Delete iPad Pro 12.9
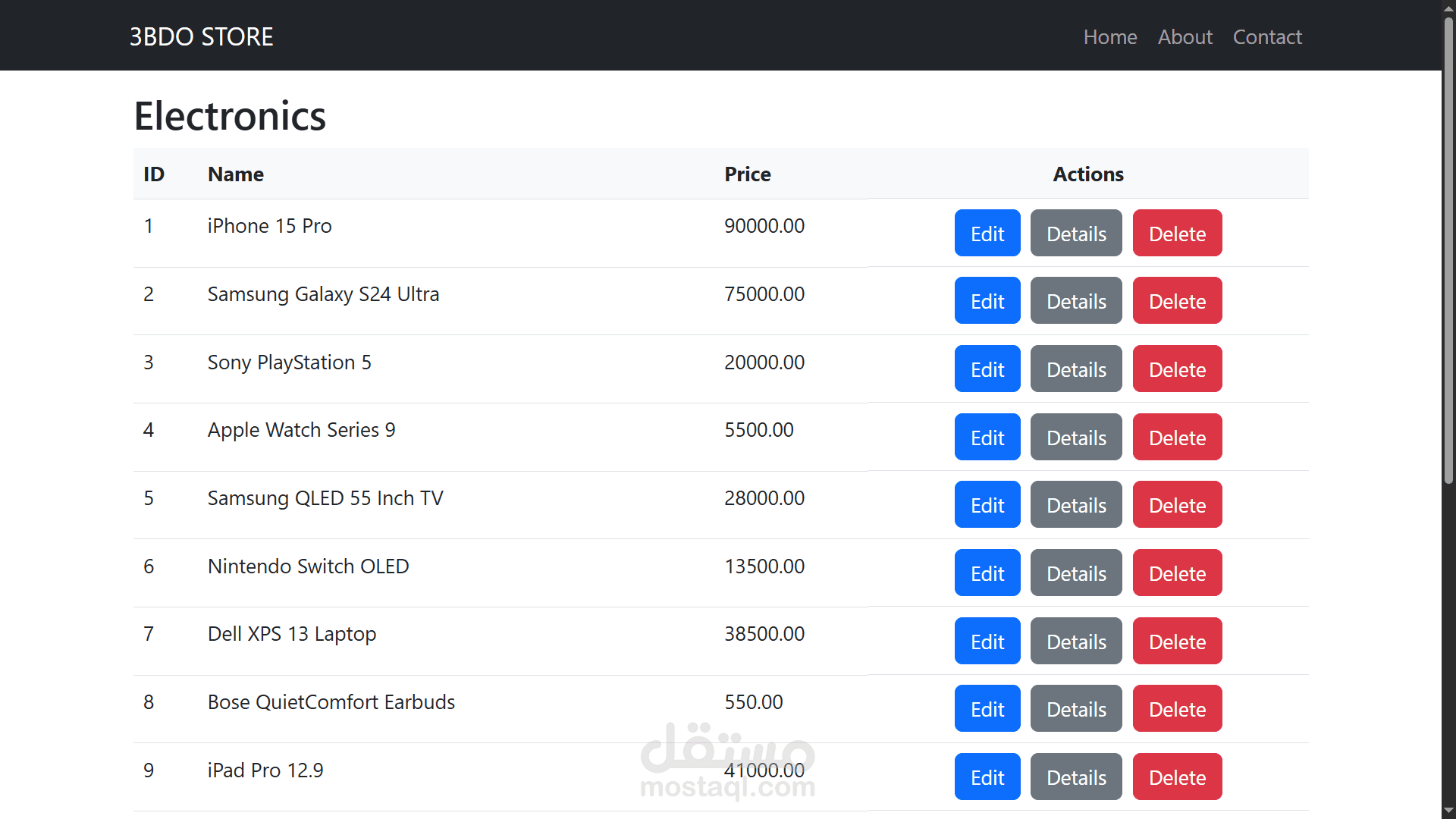Viewport: 1456px width, 819px height. 1177,777
